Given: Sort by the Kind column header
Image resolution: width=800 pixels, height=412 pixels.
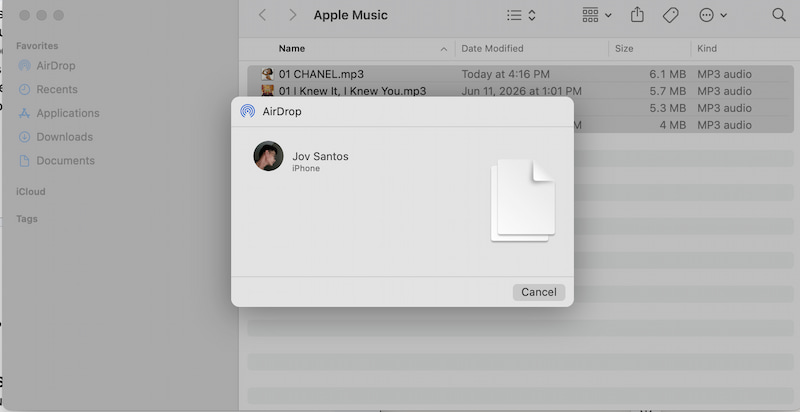Looking at the screenshot, I should coord(707,48).
